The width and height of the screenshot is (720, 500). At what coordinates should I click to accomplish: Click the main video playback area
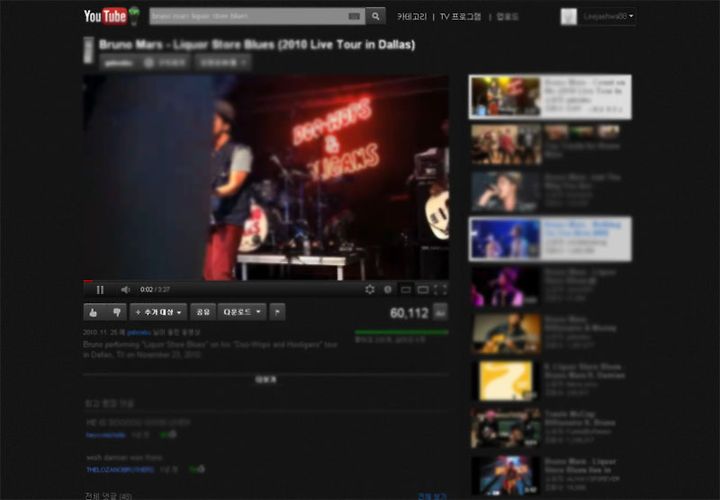click(x=266, y=178)
